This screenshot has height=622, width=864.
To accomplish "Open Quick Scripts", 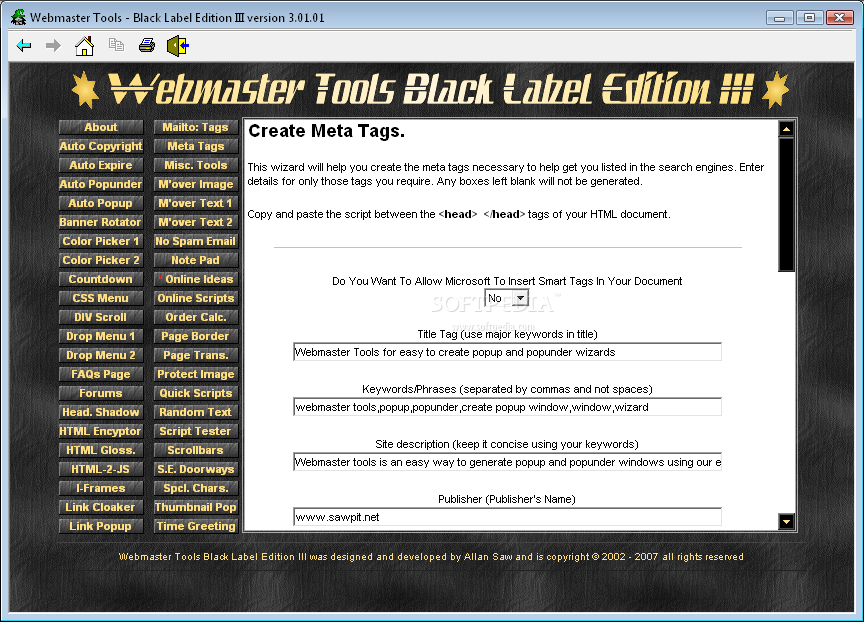I will coord(196,393).
